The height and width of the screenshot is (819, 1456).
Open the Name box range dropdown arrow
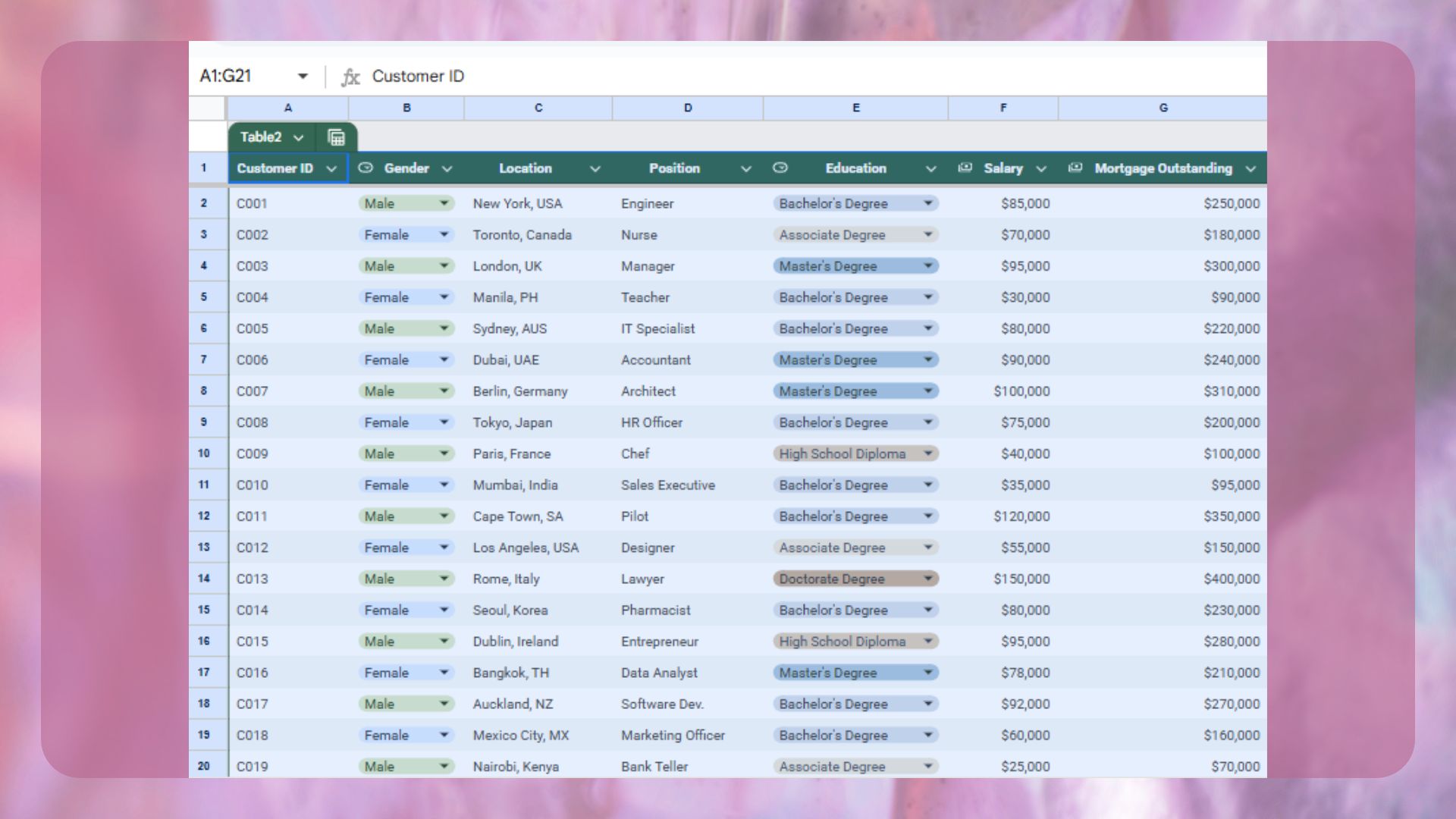[303, 77]
